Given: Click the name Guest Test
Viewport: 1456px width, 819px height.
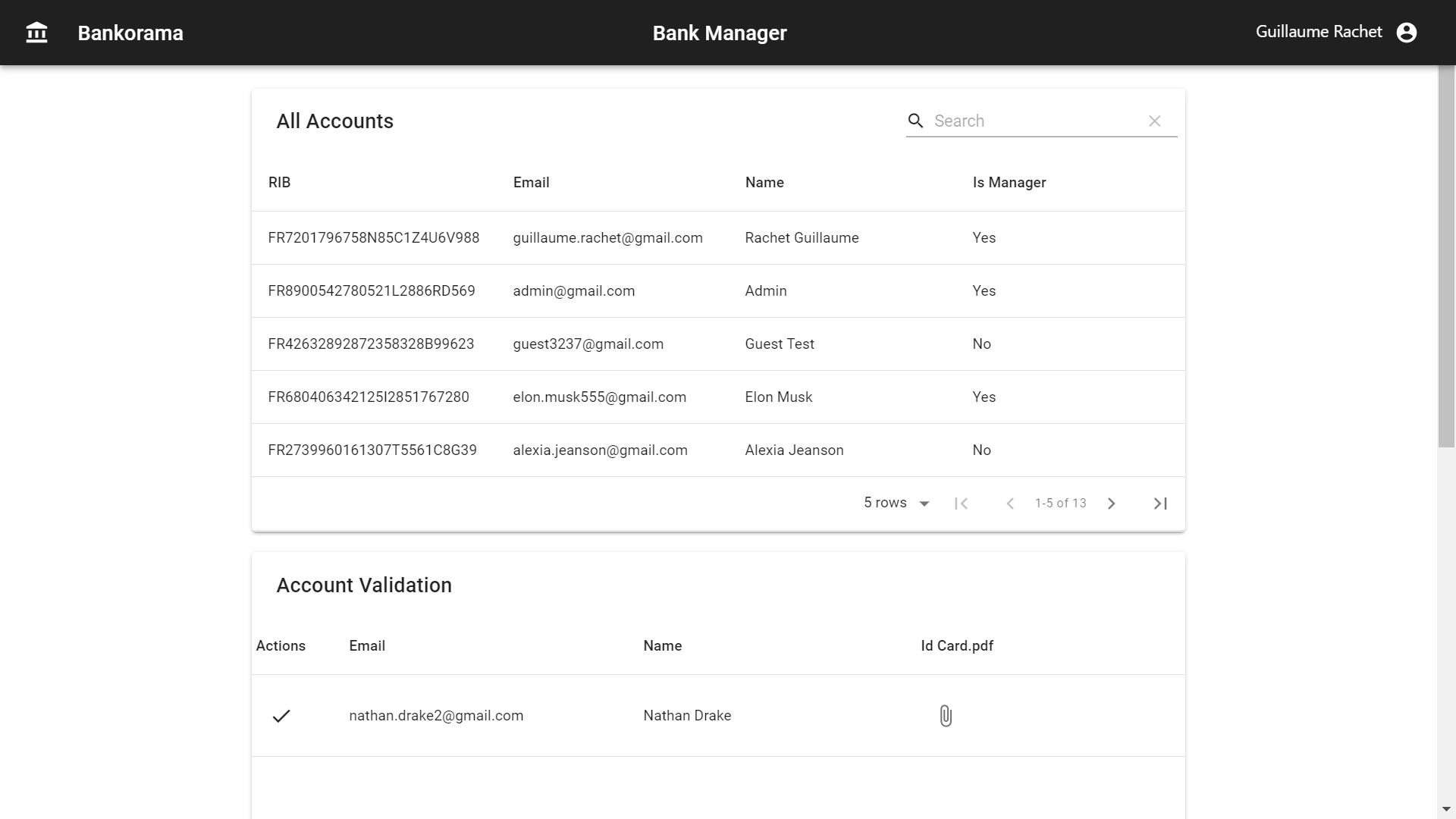Looking at the screenshot, I should click(x=780, y=344).
